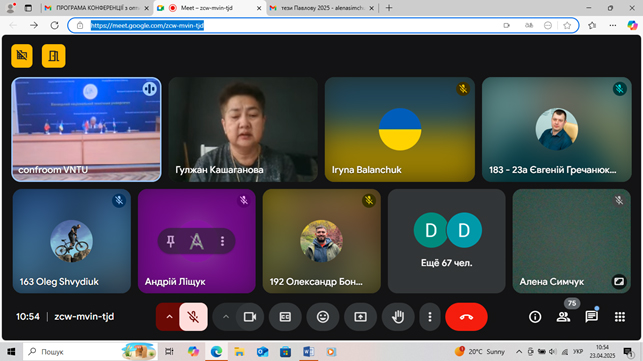
Task: Click 192 Олександр Бон... avatar
Action: (321, 241)
